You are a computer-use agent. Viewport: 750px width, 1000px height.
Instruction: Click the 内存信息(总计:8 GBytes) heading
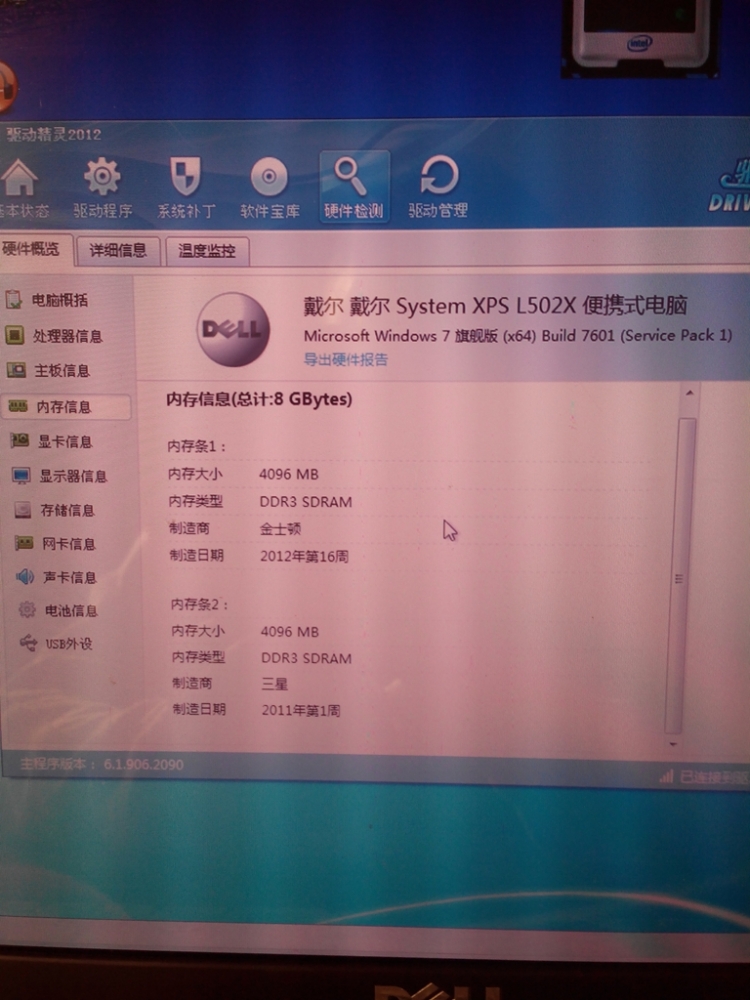(259, 399)
